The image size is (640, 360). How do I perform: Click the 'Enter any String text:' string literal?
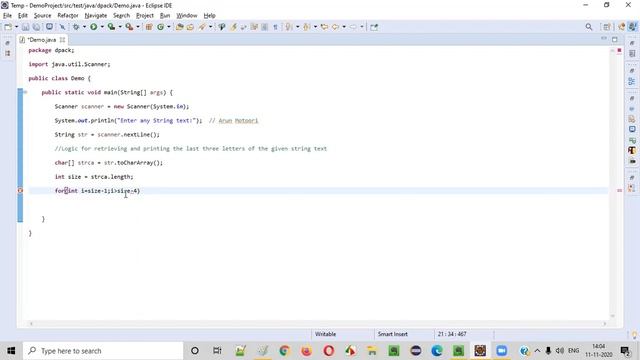point(157,120)
